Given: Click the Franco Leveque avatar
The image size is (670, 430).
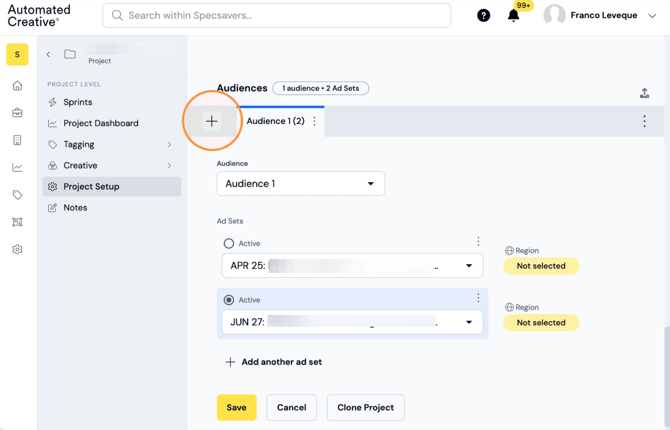Looking at the screenshot, I should 554,15.
